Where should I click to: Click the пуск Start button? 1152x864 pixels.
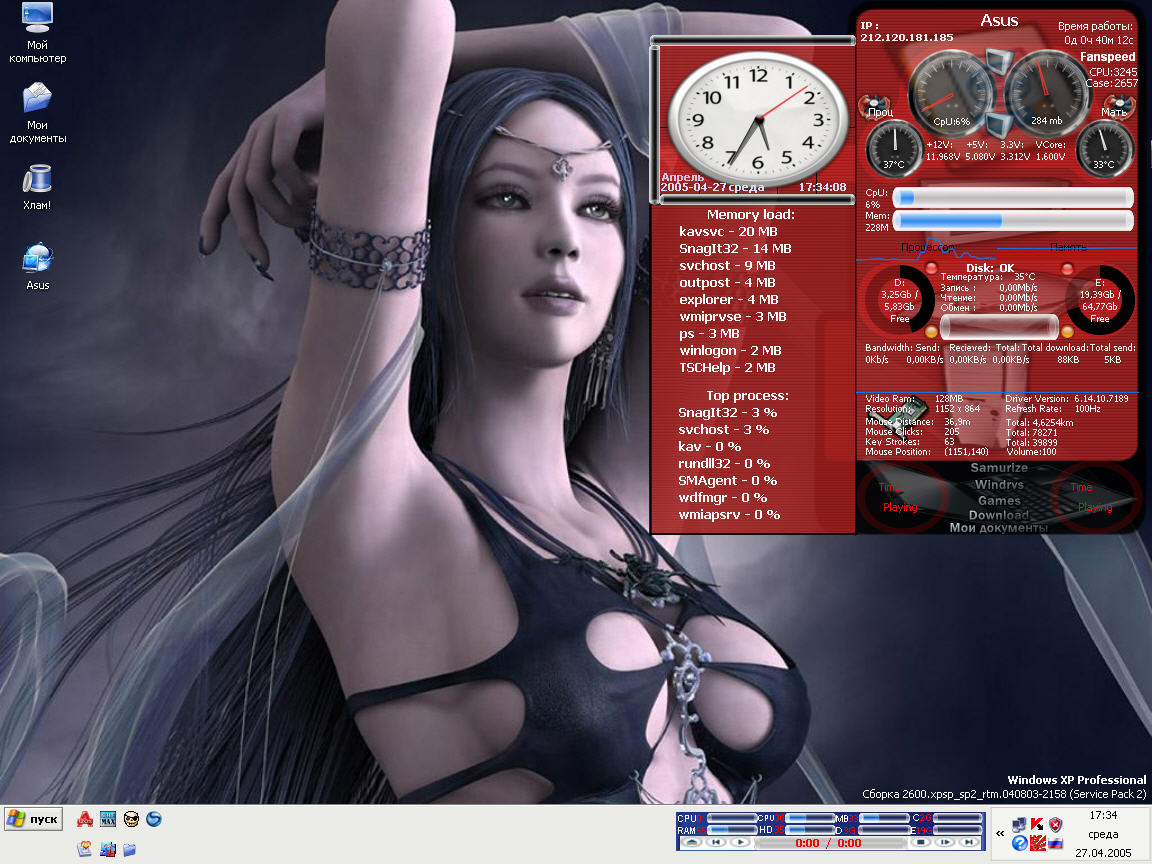[34, 818]
